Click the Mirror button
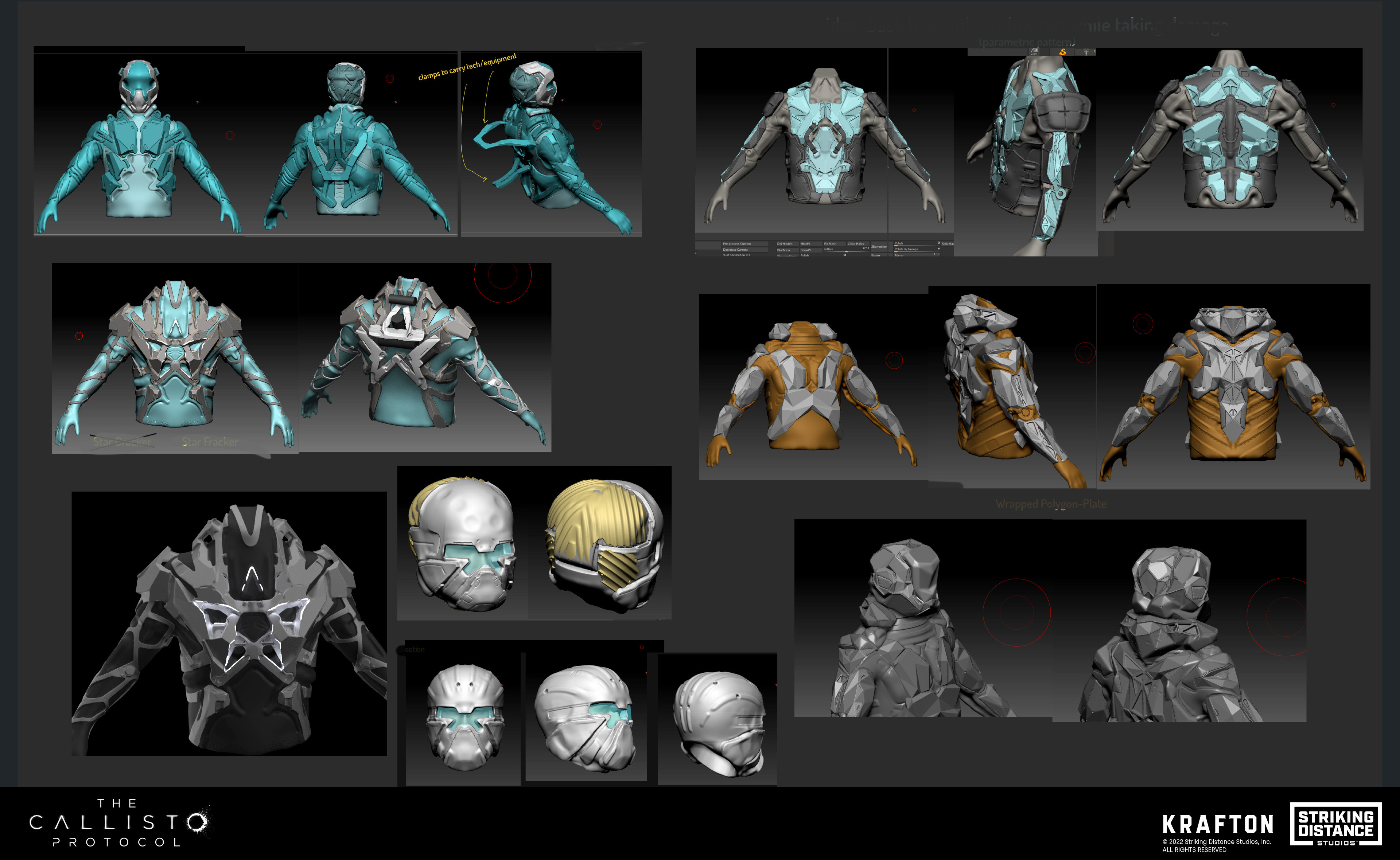 917,255
